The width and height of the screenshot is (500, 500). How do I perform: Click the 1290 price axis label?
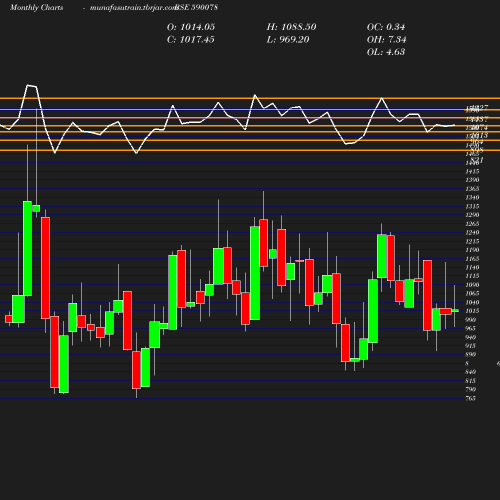coord(472,215)
